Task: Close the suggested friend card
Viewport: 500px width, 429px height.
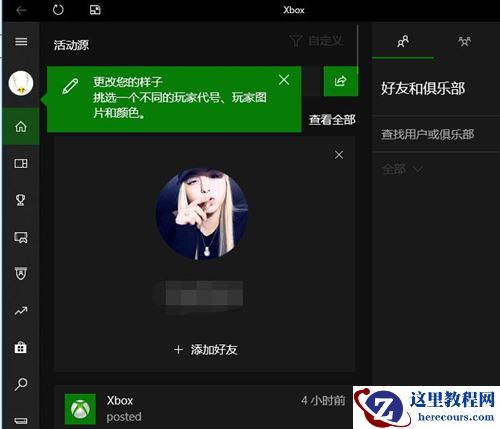Action: (x=339, y=155)
